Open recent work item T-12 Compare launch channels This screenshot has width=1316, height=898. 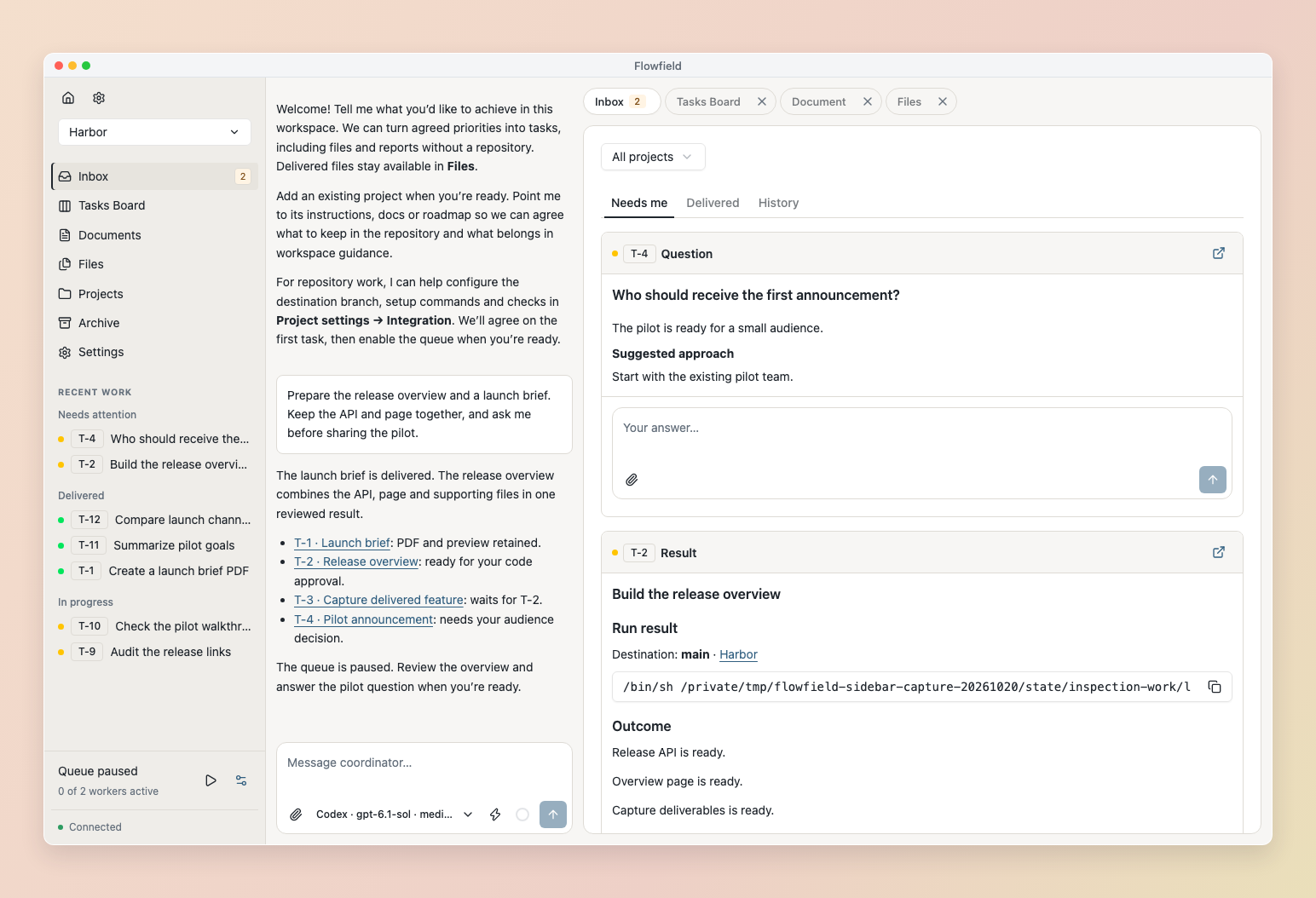tap(154, 520)
